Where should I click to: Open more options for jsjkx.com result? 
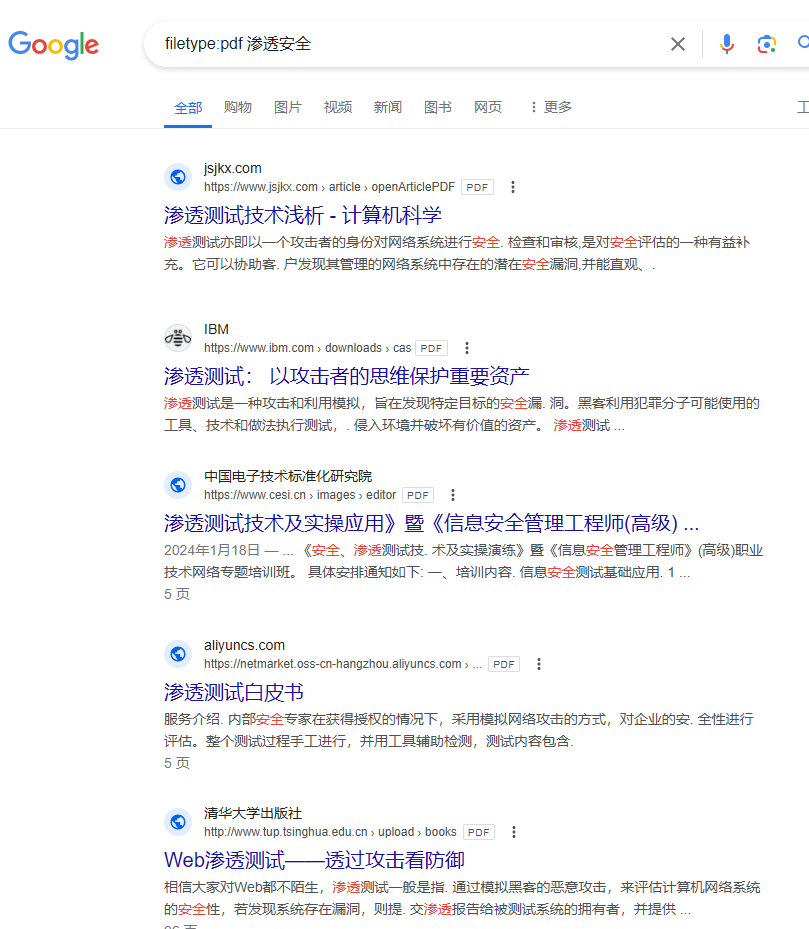[x=513, y=187]
